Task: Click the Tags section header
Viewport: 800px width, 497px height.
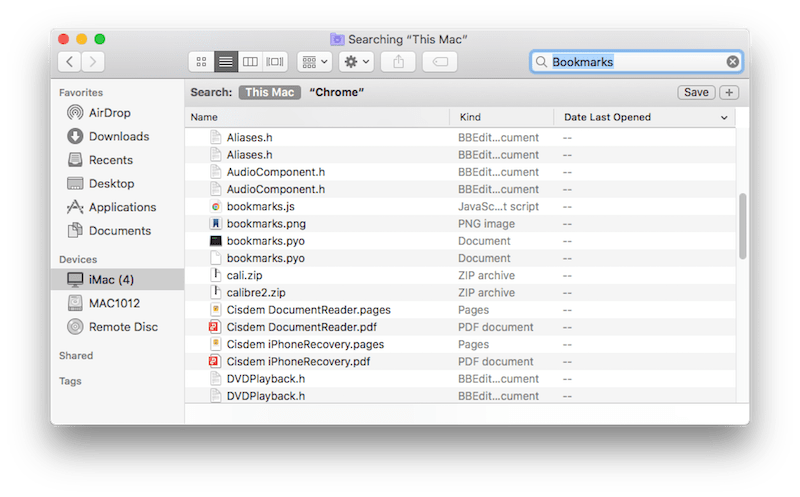Action: [x=70, y=381]
